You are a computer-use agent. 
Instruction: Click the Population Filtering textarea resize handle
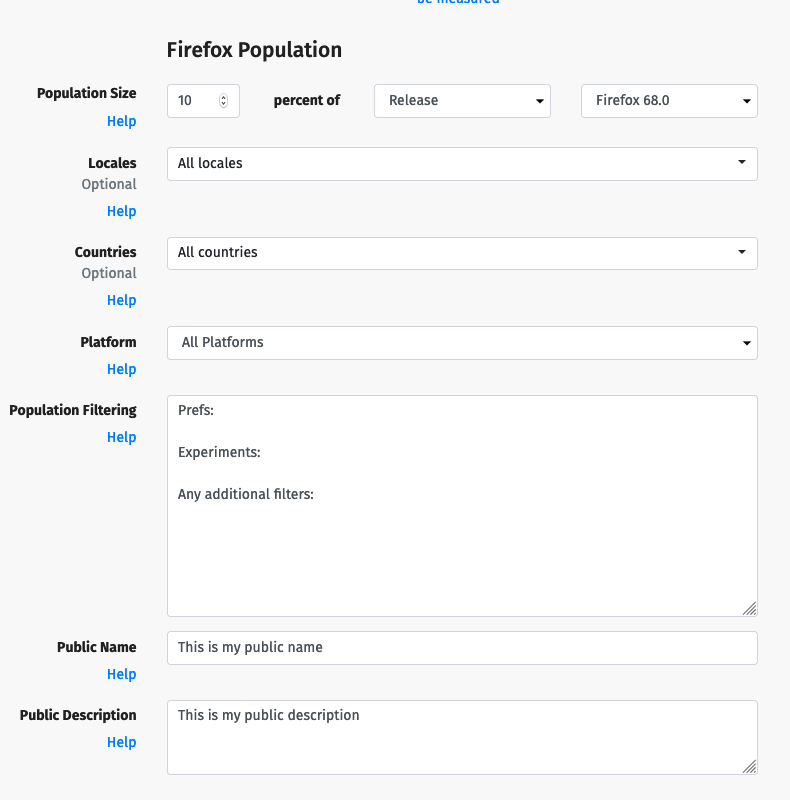[x=749, y=608]
